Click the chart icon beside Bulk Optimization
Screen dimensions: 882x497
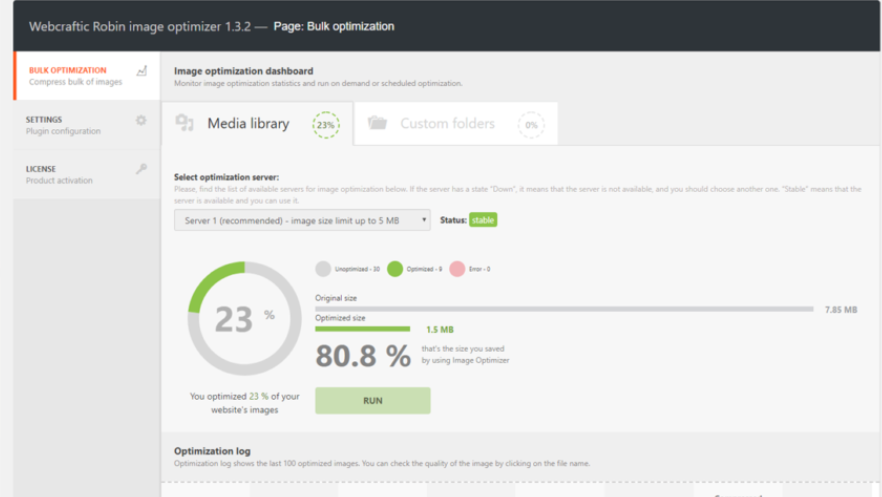(x=142, y=71)
